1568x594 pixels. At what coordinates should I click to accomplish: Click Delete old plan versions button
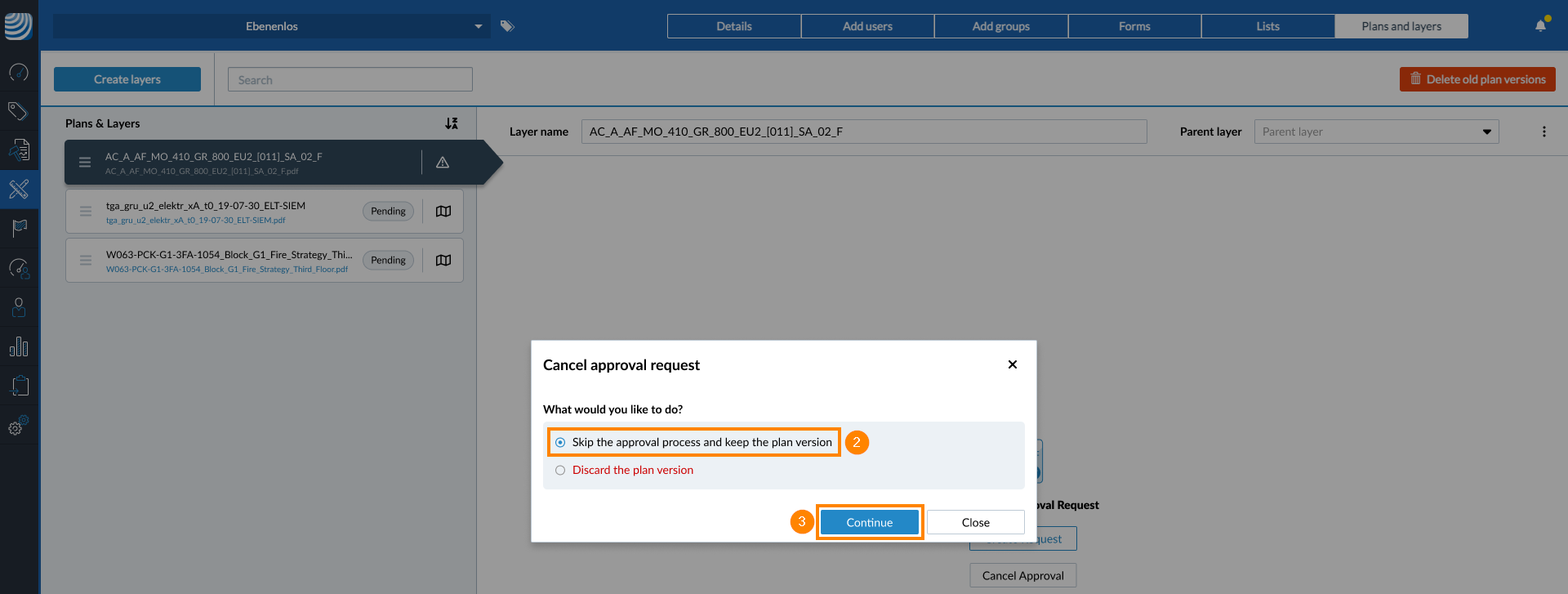[x=1477, y=79]
